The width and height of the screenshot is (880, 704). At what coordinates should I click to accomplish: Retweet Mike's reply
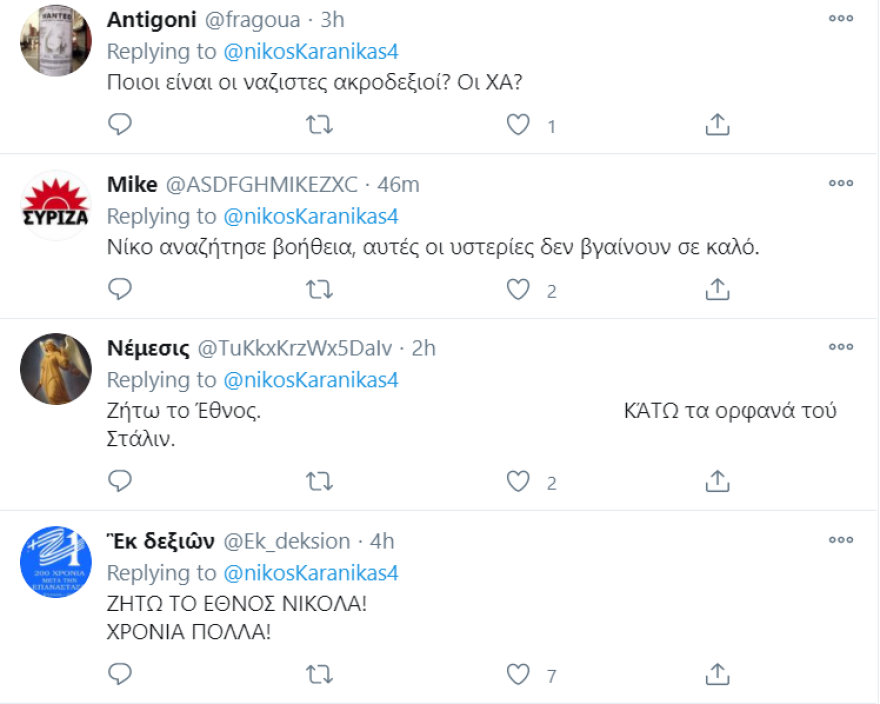point(319,290)
